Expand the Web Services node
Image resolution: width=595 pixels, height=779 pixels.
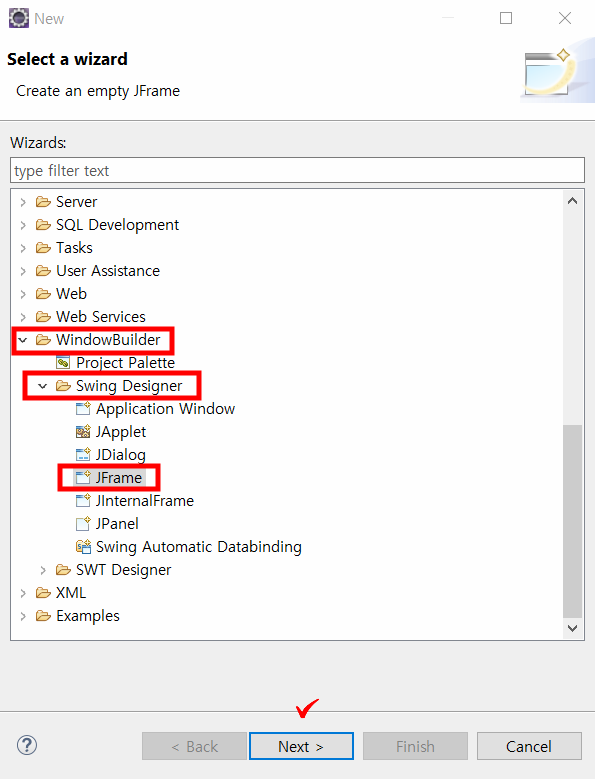(23, 317)
